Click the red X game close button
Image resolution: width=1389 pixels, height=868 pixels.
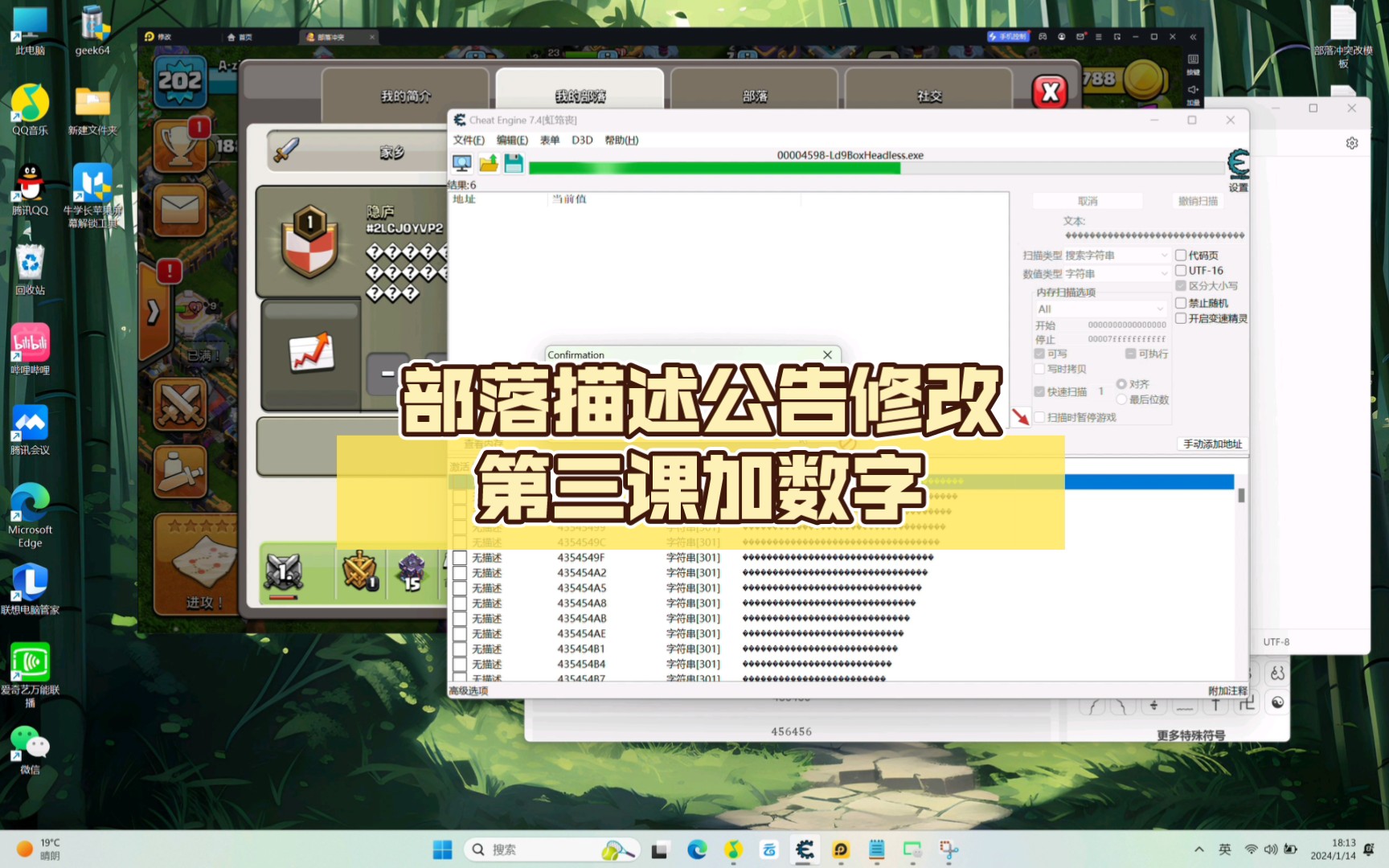(1050, 92)
